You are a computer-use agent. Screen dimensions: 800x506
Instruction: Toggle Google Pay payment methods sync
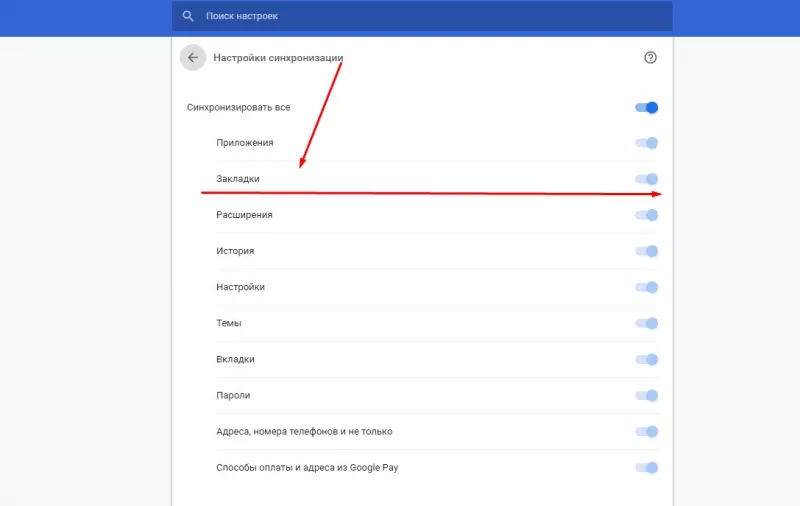click(647, 467)
